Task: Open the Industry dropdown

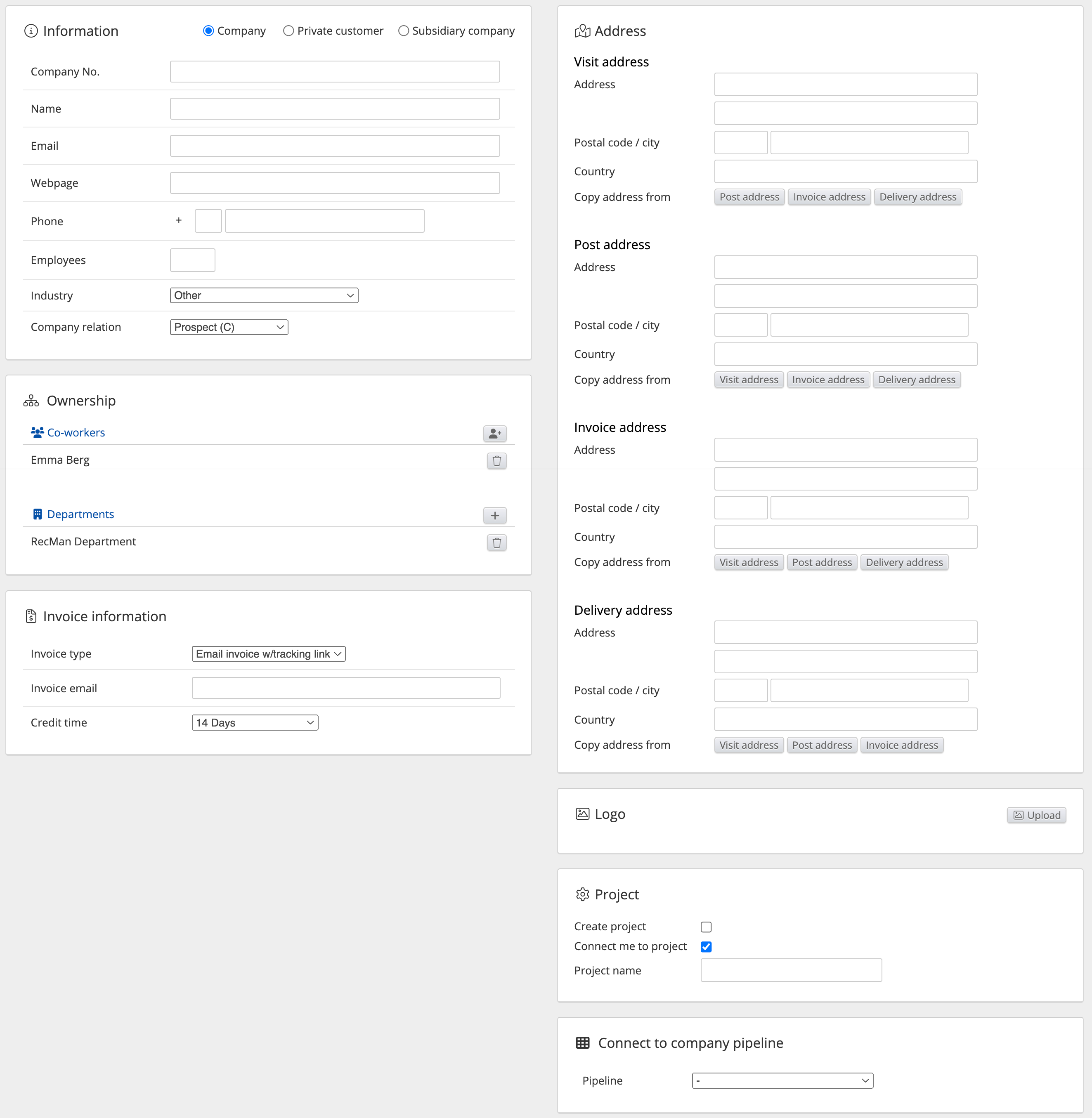Action: (264, 295)
